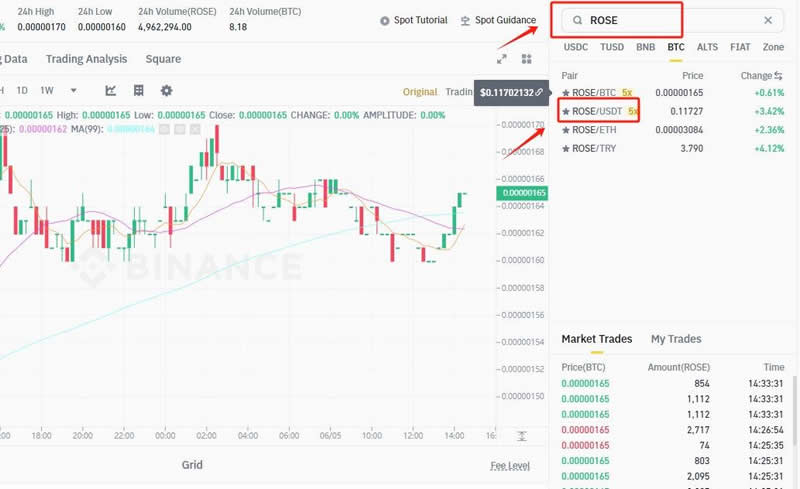This screenshot has height=489, width=800.
Task: Select the ALTS market tab
Action: pyautogui.click(x=707, y=47)
